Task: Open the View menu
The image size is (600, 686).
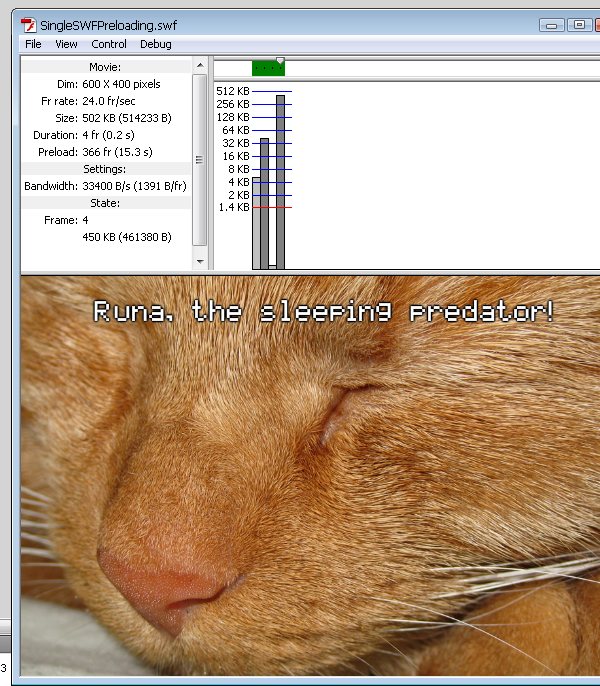Action: pos(66,44)
